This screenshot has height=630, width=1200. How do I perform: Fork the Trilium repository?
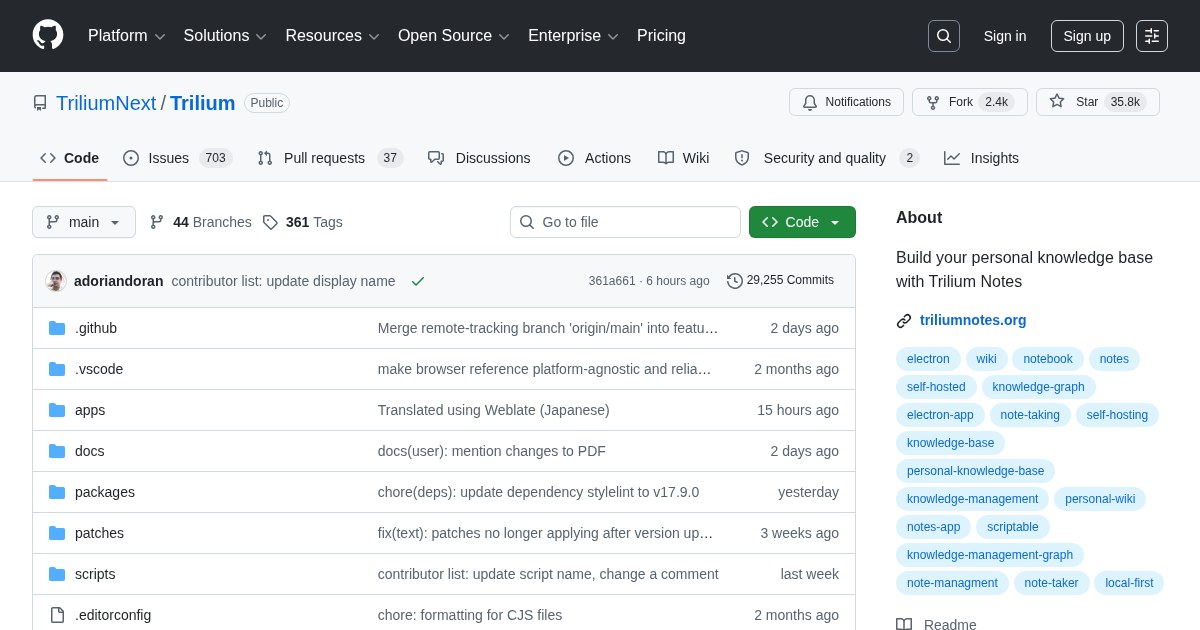pos(970,102)
